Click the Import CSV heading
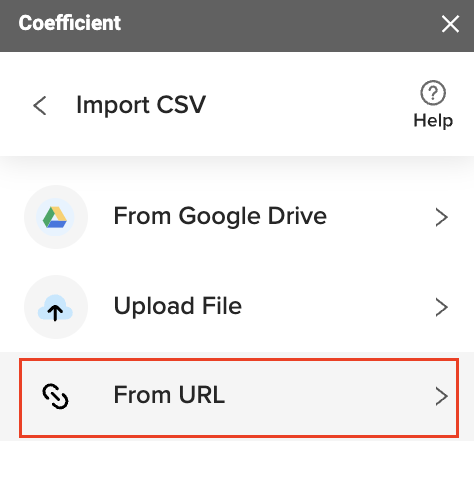Image resolution: width=474 pixels, height=496 pixels. point(141,105)
